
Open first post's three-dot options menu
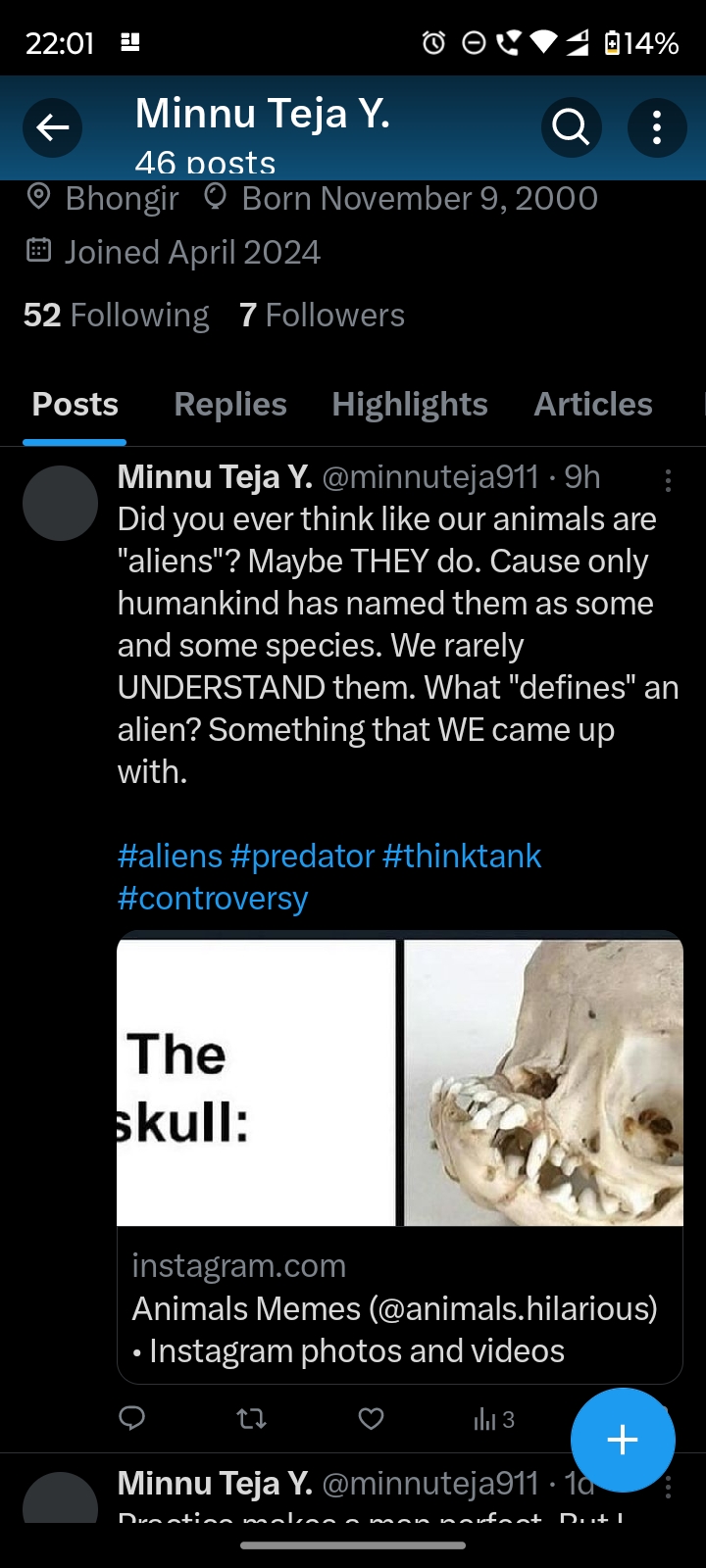(668, 479)
